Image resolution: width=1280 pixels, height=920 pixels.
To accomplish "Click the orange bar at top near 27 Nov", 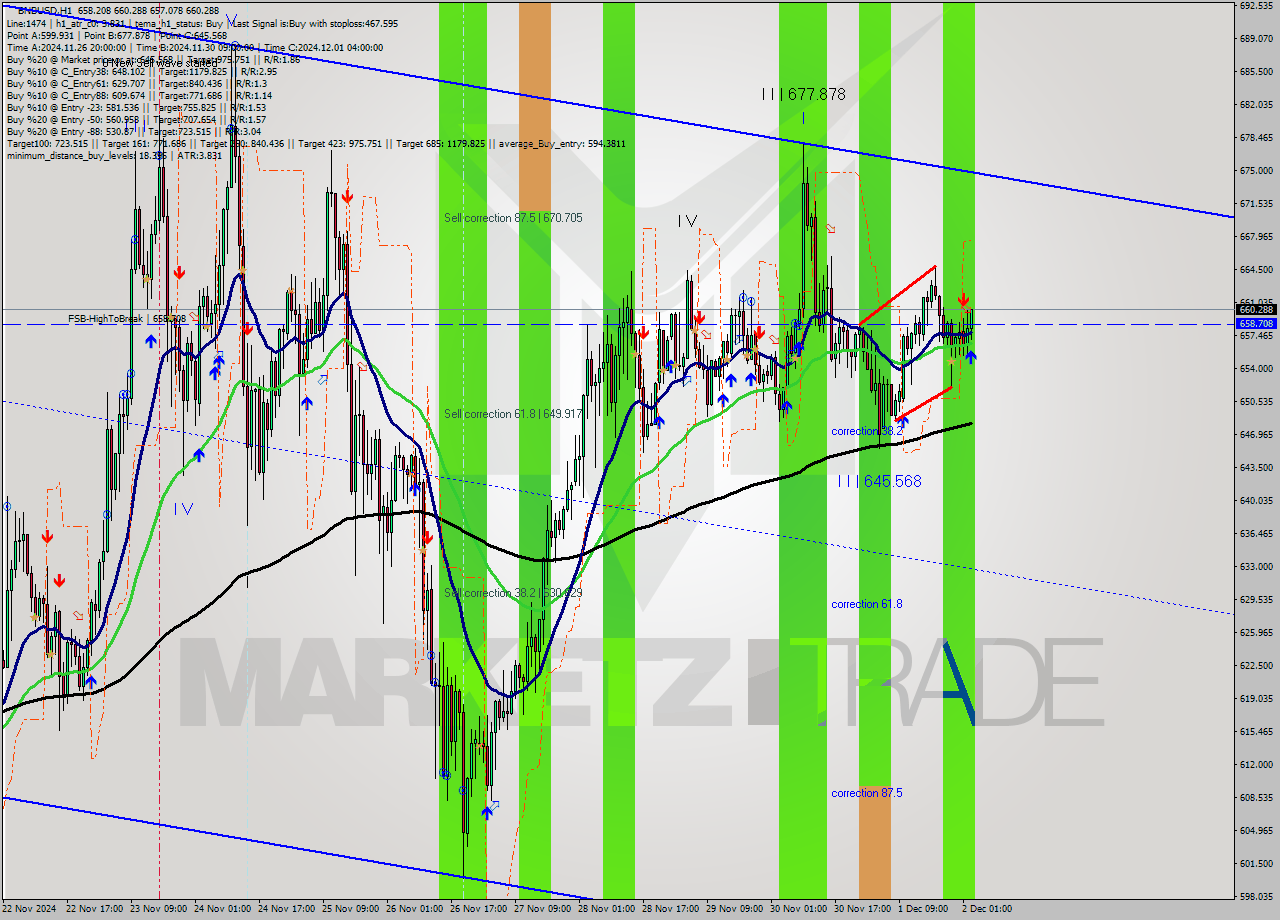I will (x=534, y=105).
